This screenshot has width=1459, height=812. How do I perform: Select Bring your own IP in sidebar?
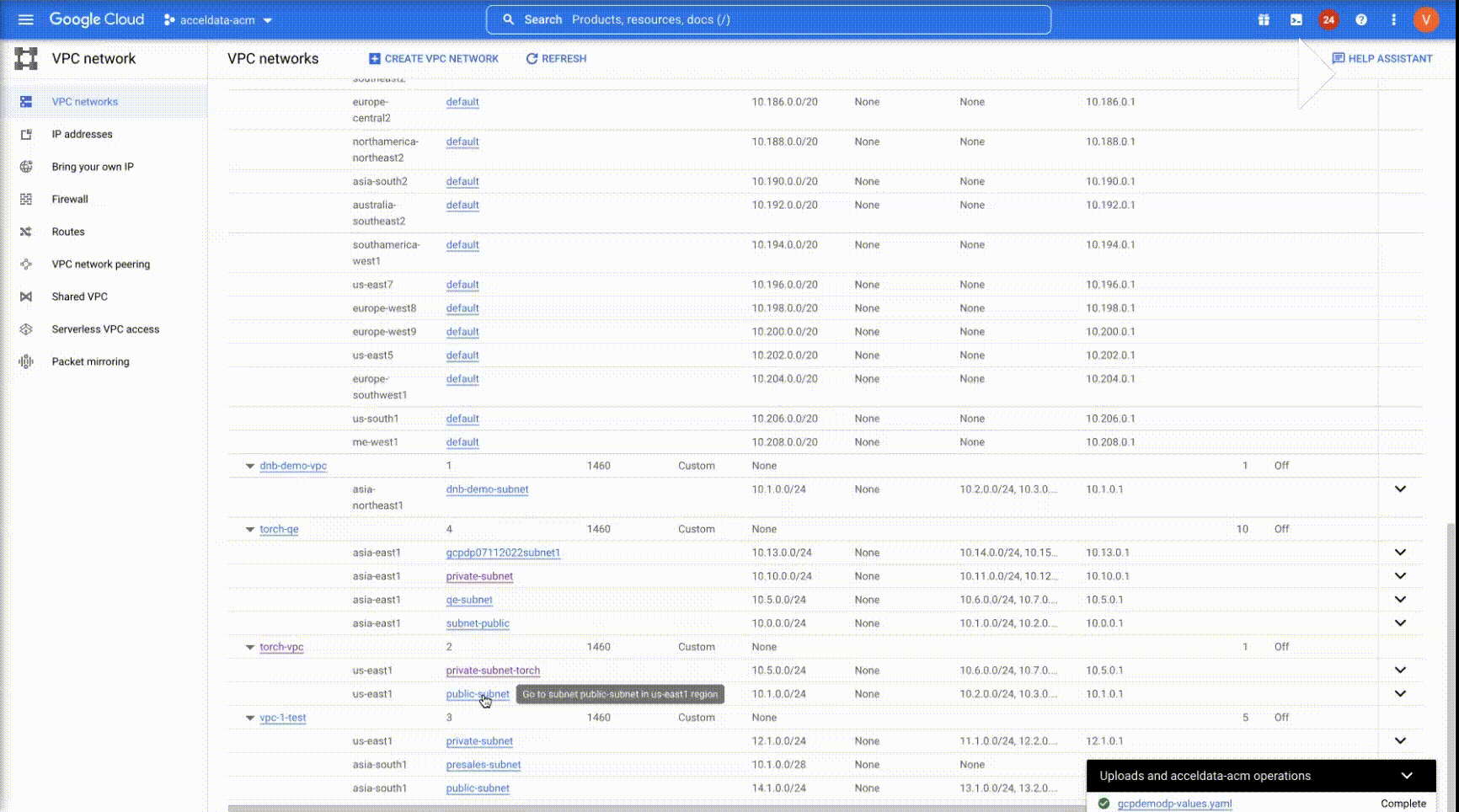pos(104,167)
